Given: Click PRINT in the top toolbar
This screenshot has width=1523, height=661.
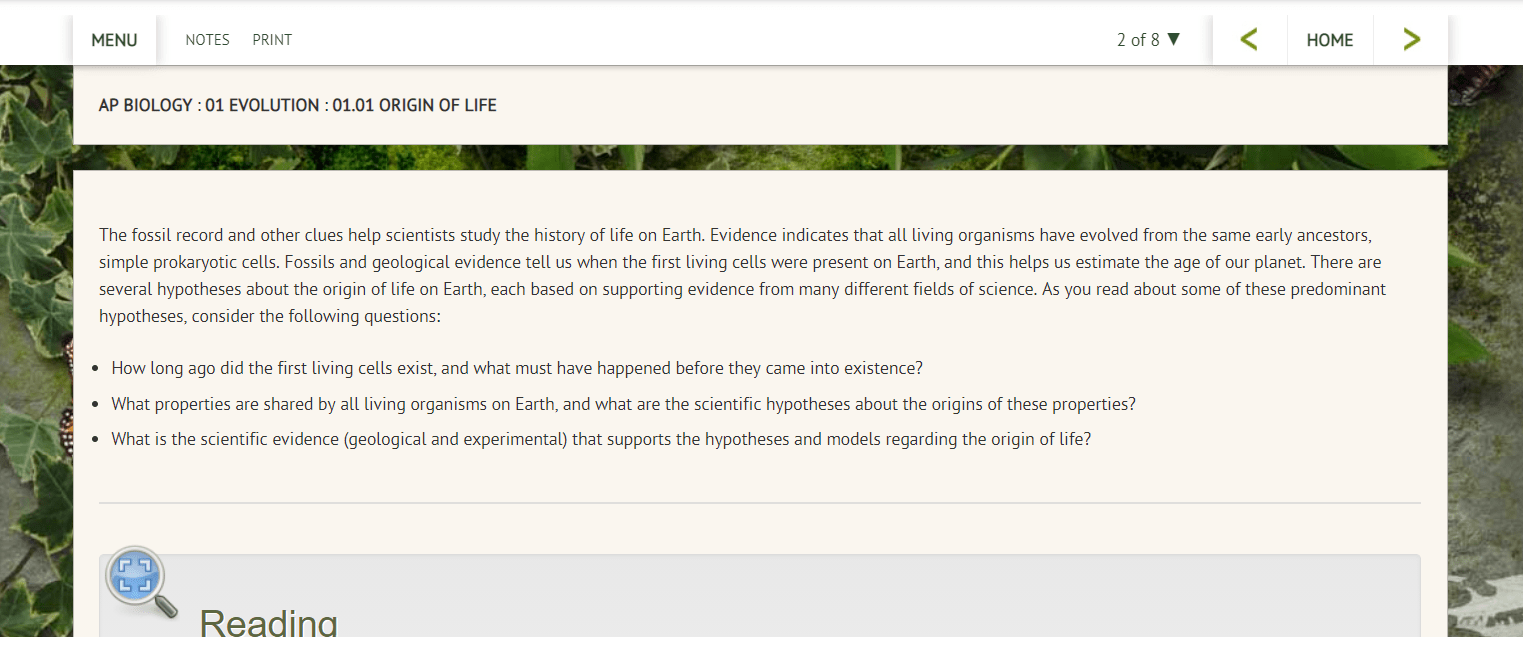Looking at the screenshot, I should coord(271,39).
